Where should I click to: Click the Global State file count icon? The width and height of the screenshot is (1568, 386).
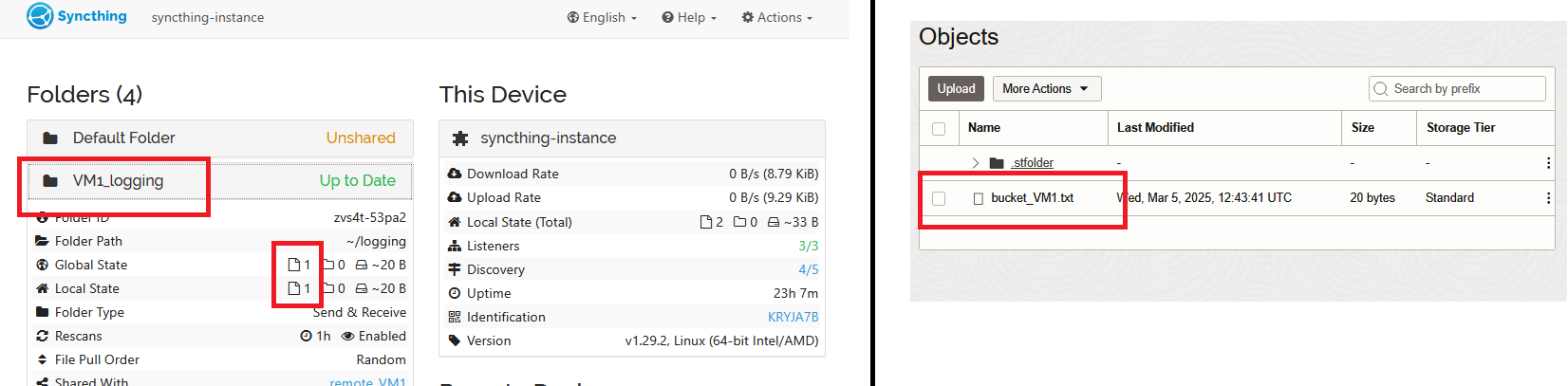click(x=294, y=265)
